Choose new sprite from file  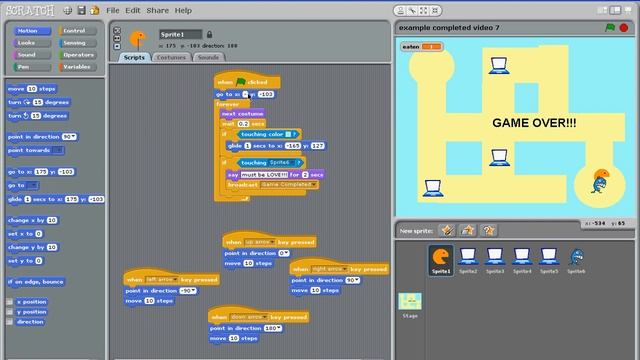[468, 231]
